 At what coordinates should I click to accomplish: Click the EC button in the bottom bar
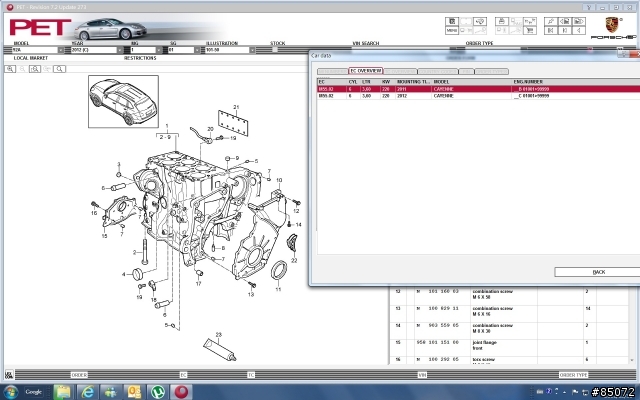click(183, 375)
